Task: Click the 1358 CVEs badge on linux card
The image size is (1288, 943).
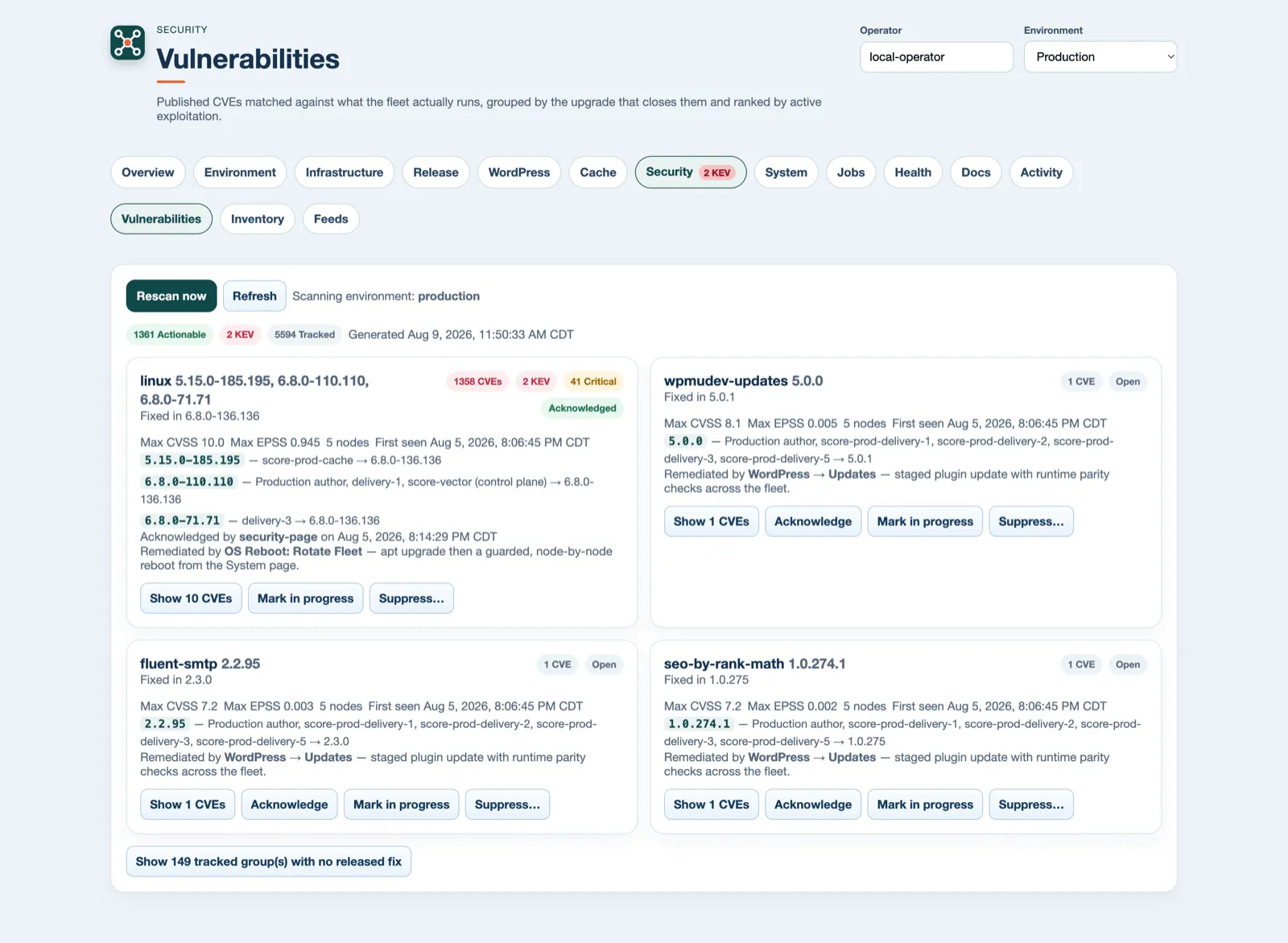Action: pyautogui.click(x=477, y=382)
